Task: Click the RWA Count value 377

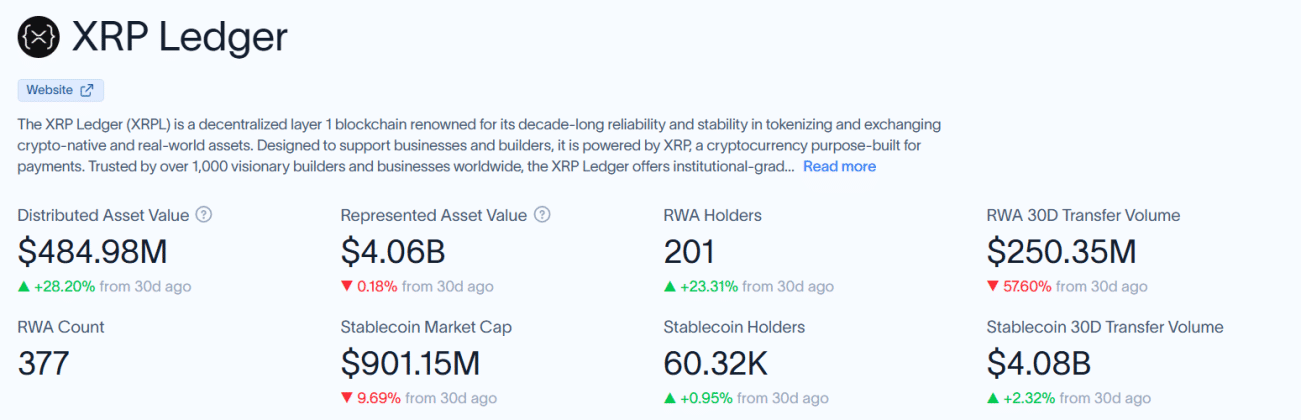Action: [x=43, y=363]
